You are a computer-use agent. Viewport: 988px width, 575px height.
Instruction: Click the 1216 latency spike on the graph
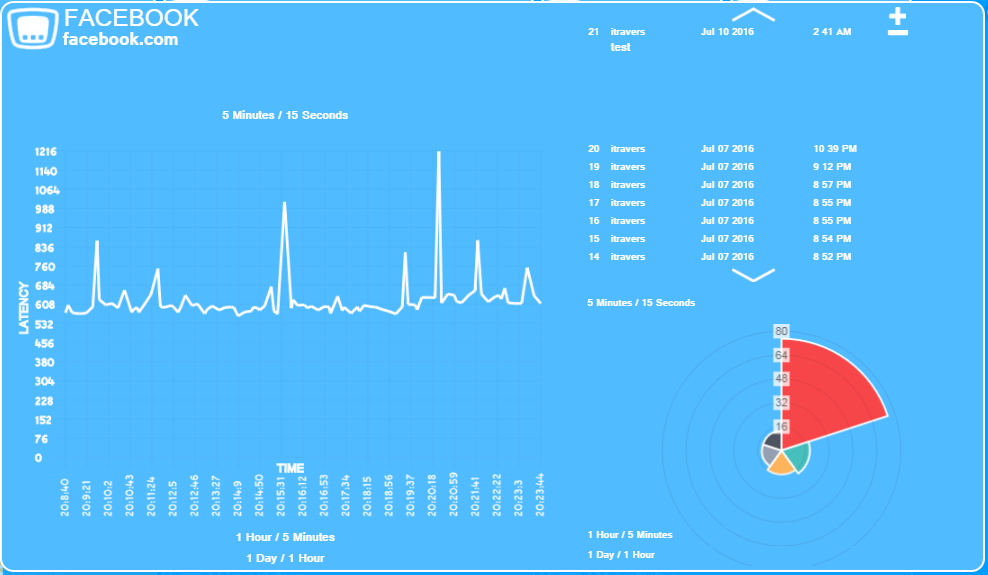[x=439, y=154]
